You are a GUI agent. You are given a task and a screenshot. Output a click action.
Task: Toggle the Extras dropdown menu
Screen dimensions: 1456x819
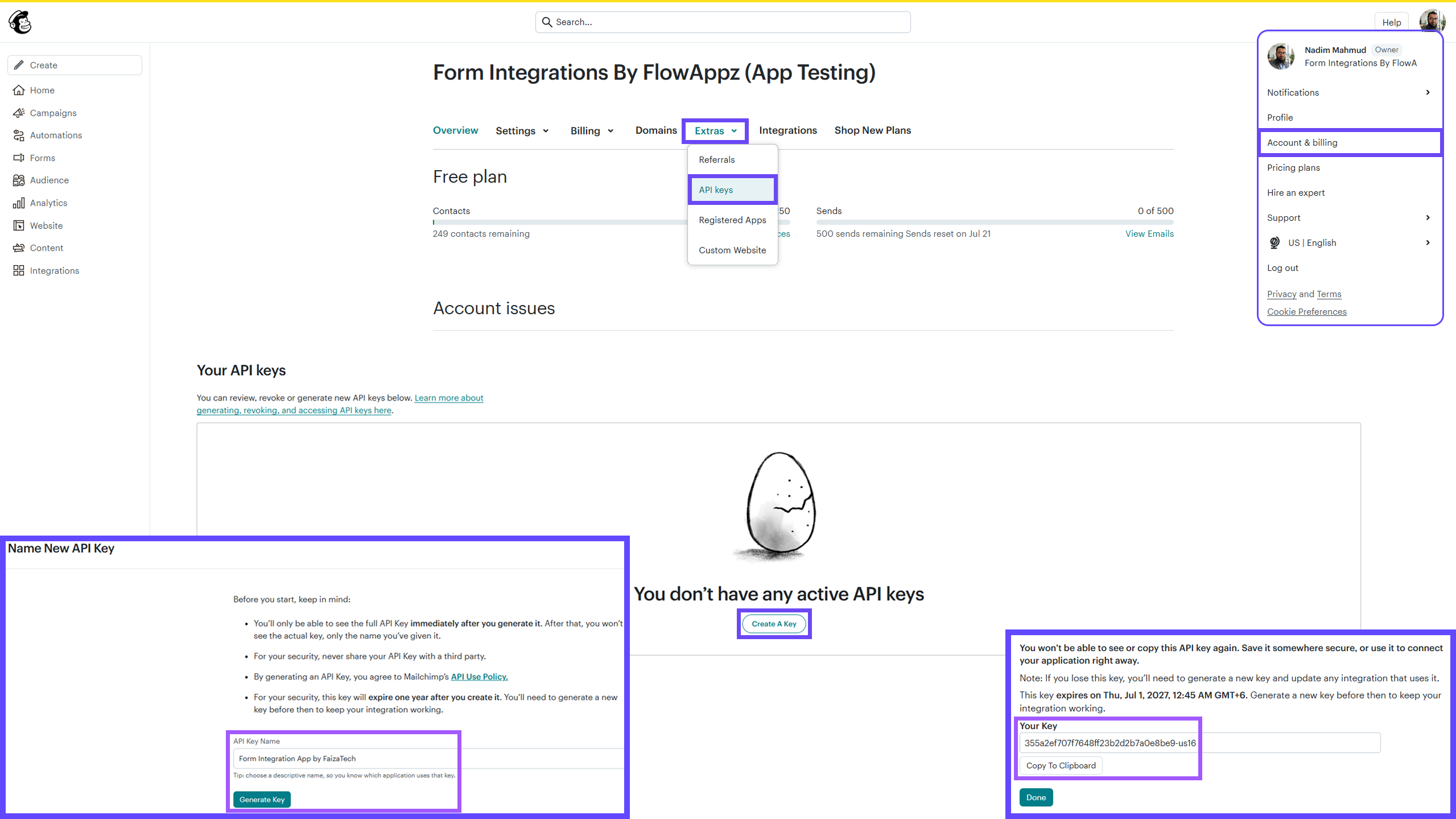pos(715,131)
